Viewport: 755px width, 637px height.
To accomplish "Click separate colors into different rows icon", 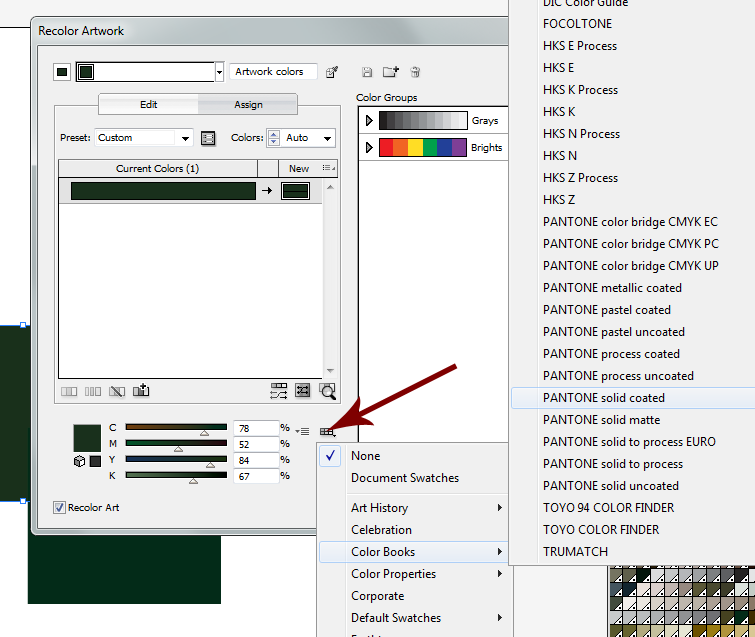I will [93, 391].
